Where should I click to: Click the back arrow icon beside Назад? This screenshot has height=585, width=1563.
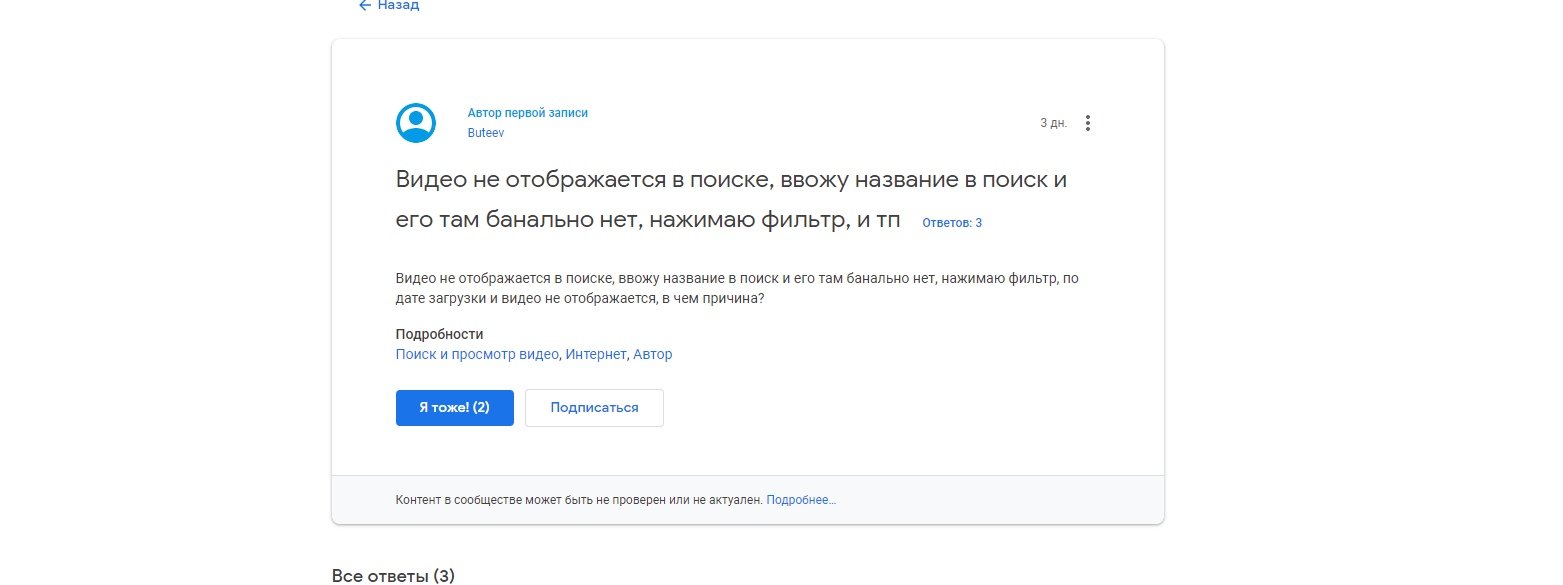[365, 5]
